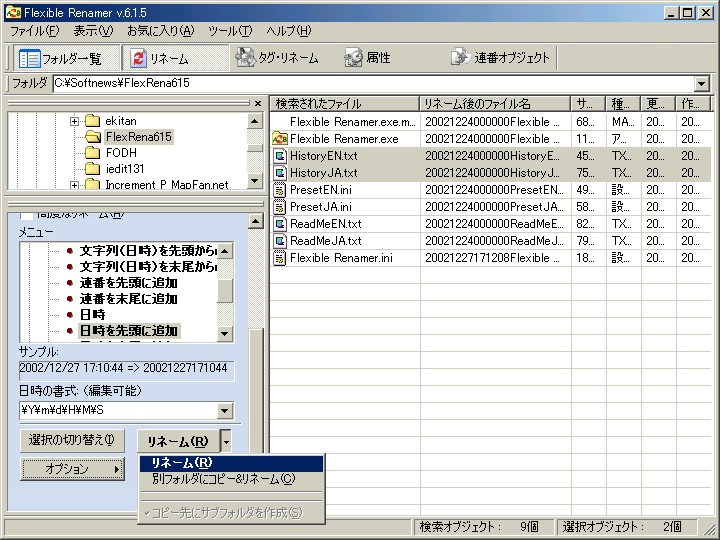Switch to the リネーム toolbar mode
The width and height of the screenshot is (720, 540).
coord(175,58)
